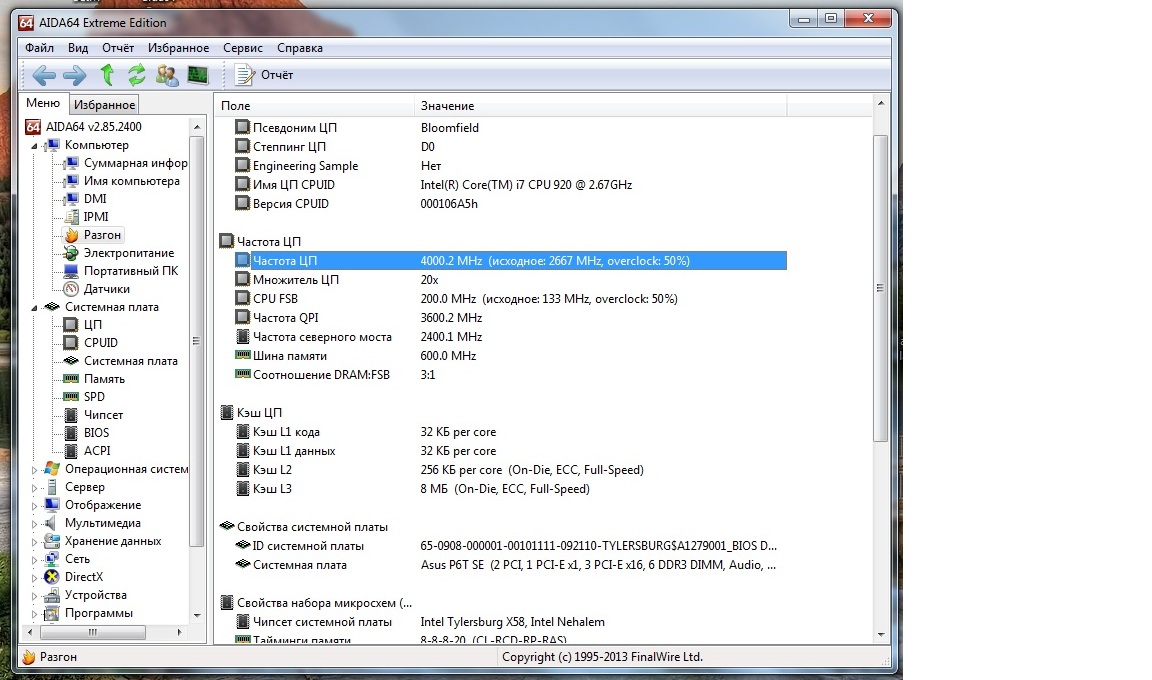
Task: Open the Отчёт menu
Action: pos(118,48)
